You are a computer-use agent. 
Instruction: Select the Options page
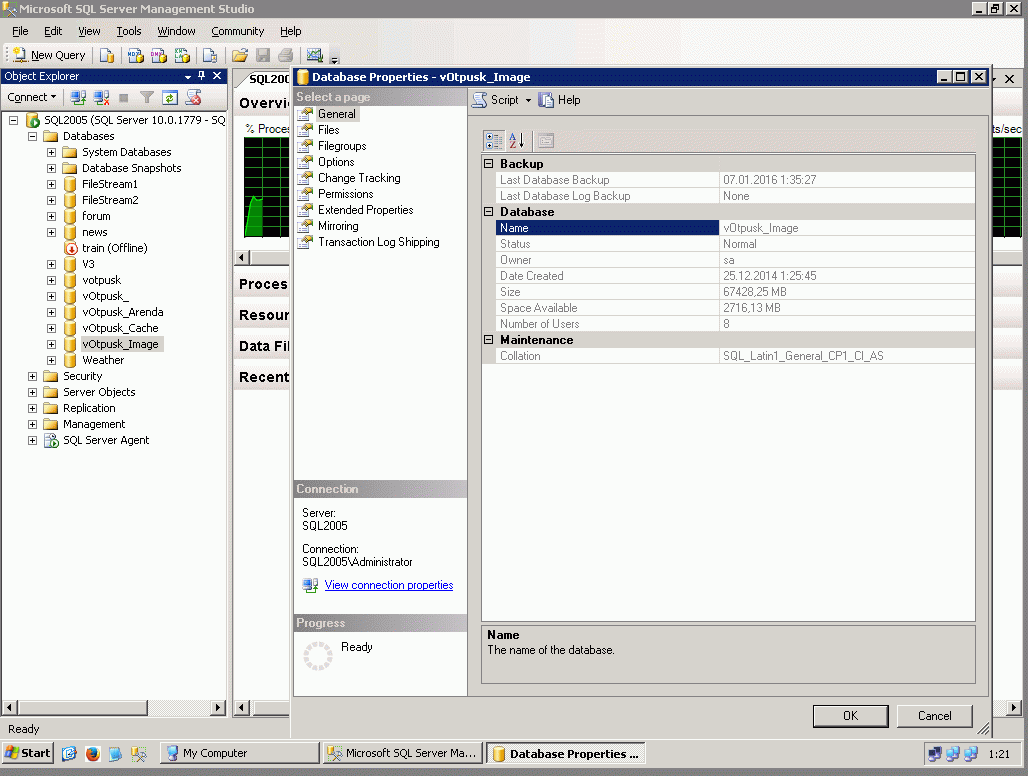tap(336, 162)
